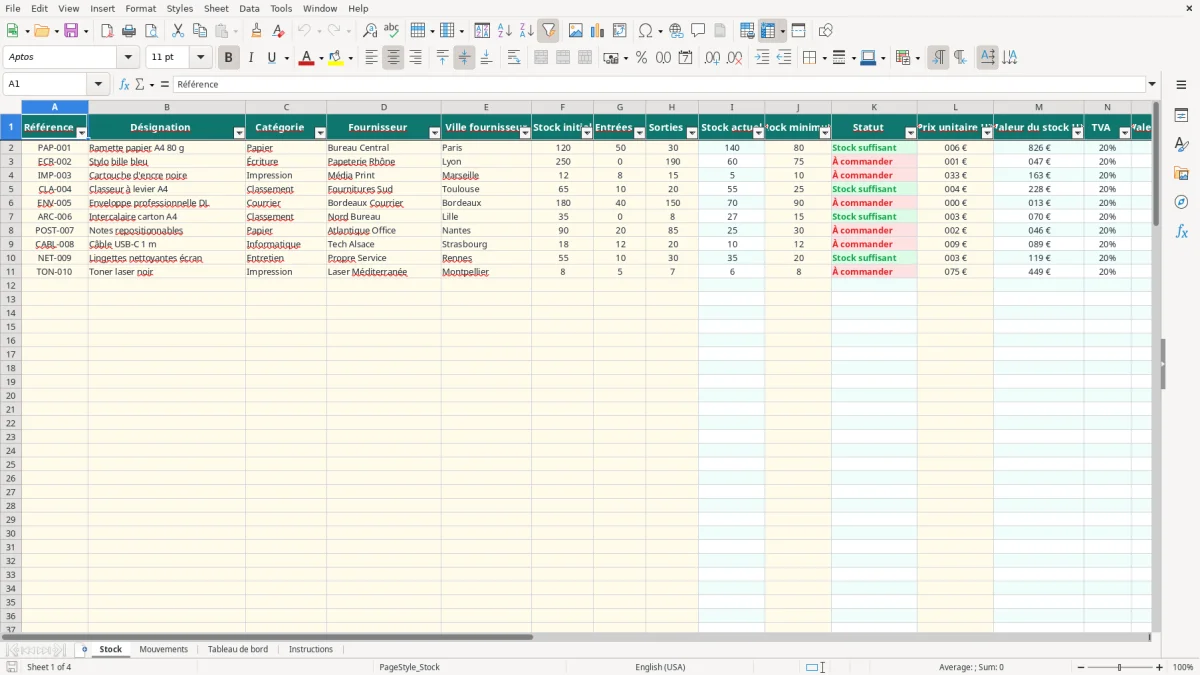This screenshot has height=675, width=1200.
Task: Switch to the Mouvements sheet tab
Action: pos(163,649)
